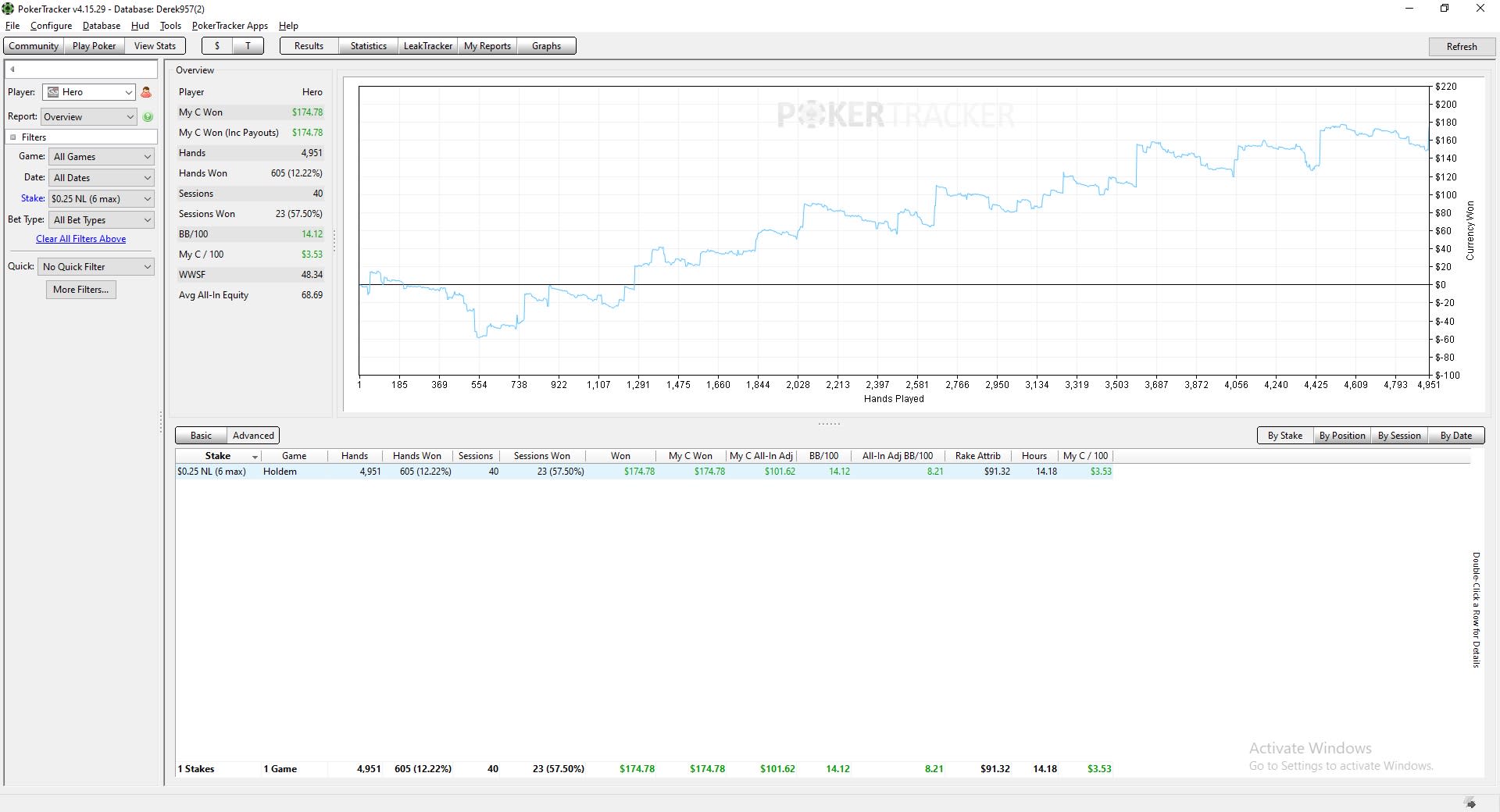Viewport: 1500px width, 812px height.
Task: Switch to Basic stats view
Action: click(x=201, y=436)
